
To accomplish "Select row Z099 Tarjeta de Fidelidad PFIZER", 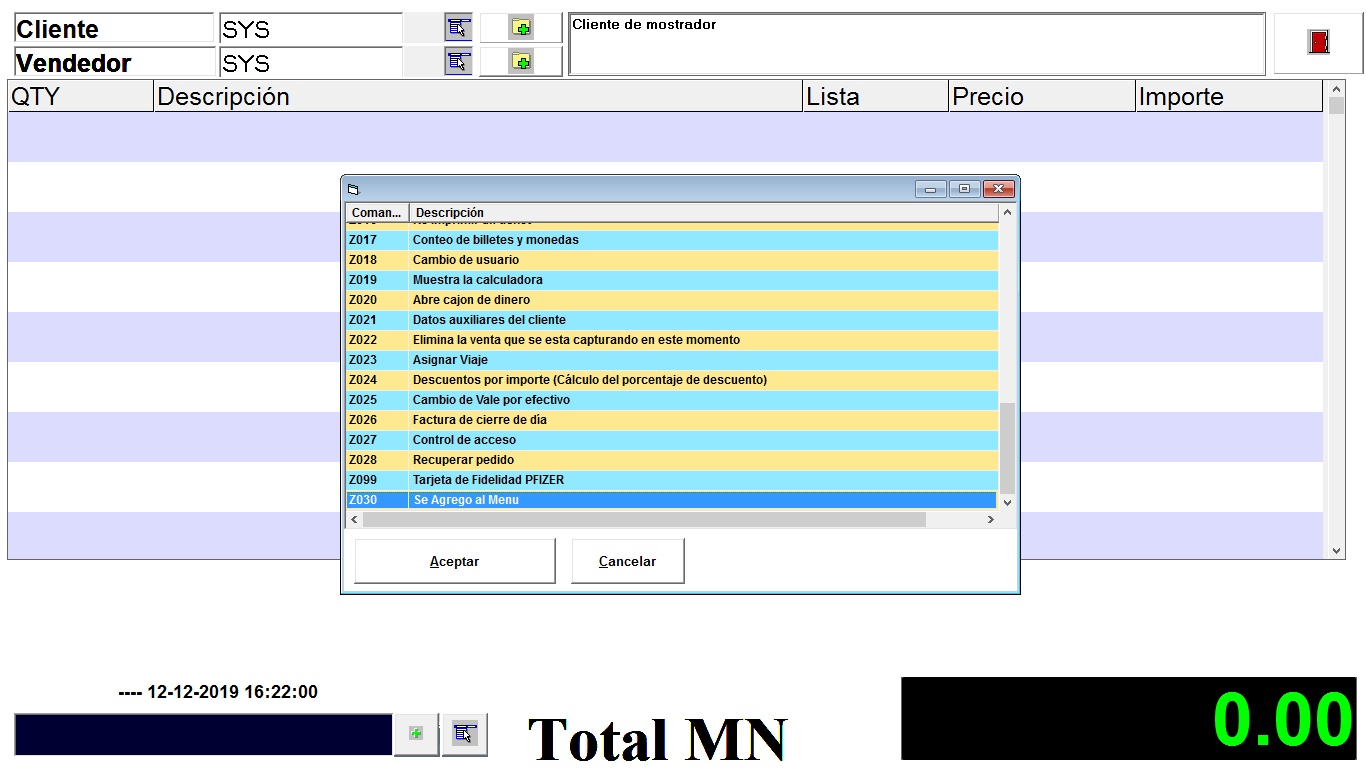I will tap(672, 480).
